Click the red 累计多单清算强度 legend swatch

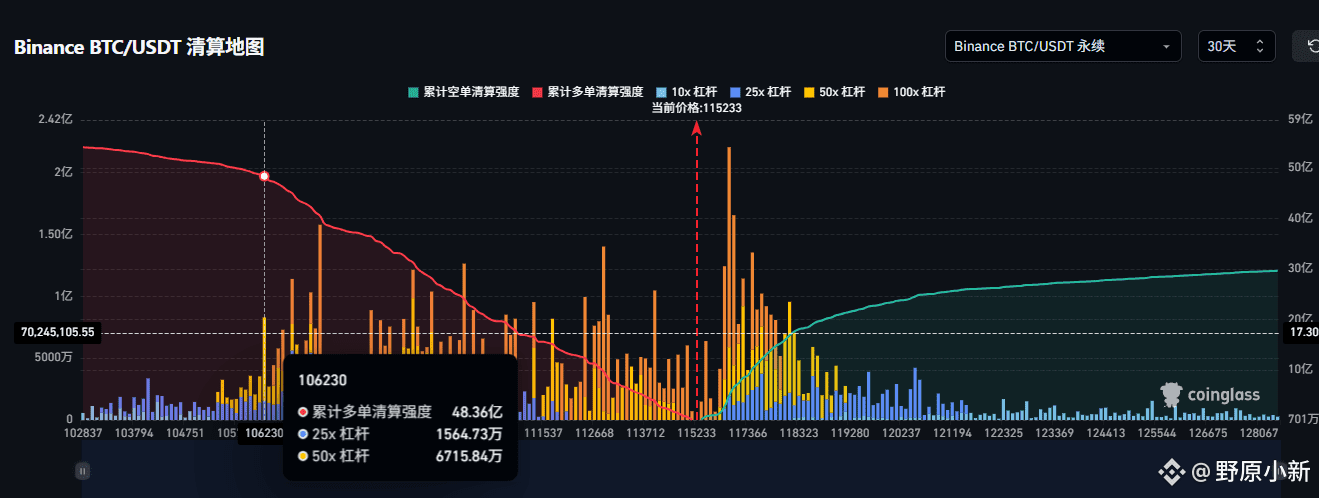pyautogui.click(x=536, y=92)
